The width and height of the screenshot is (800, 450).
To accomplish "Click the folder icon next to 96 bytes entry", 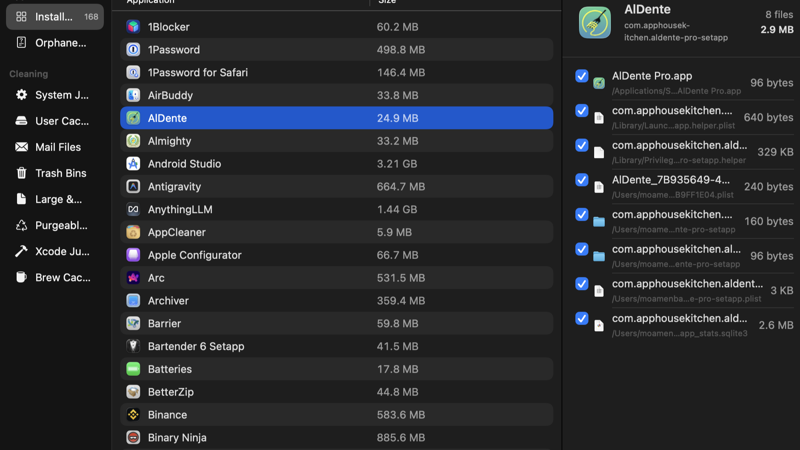I will click(x=599, y=256).
